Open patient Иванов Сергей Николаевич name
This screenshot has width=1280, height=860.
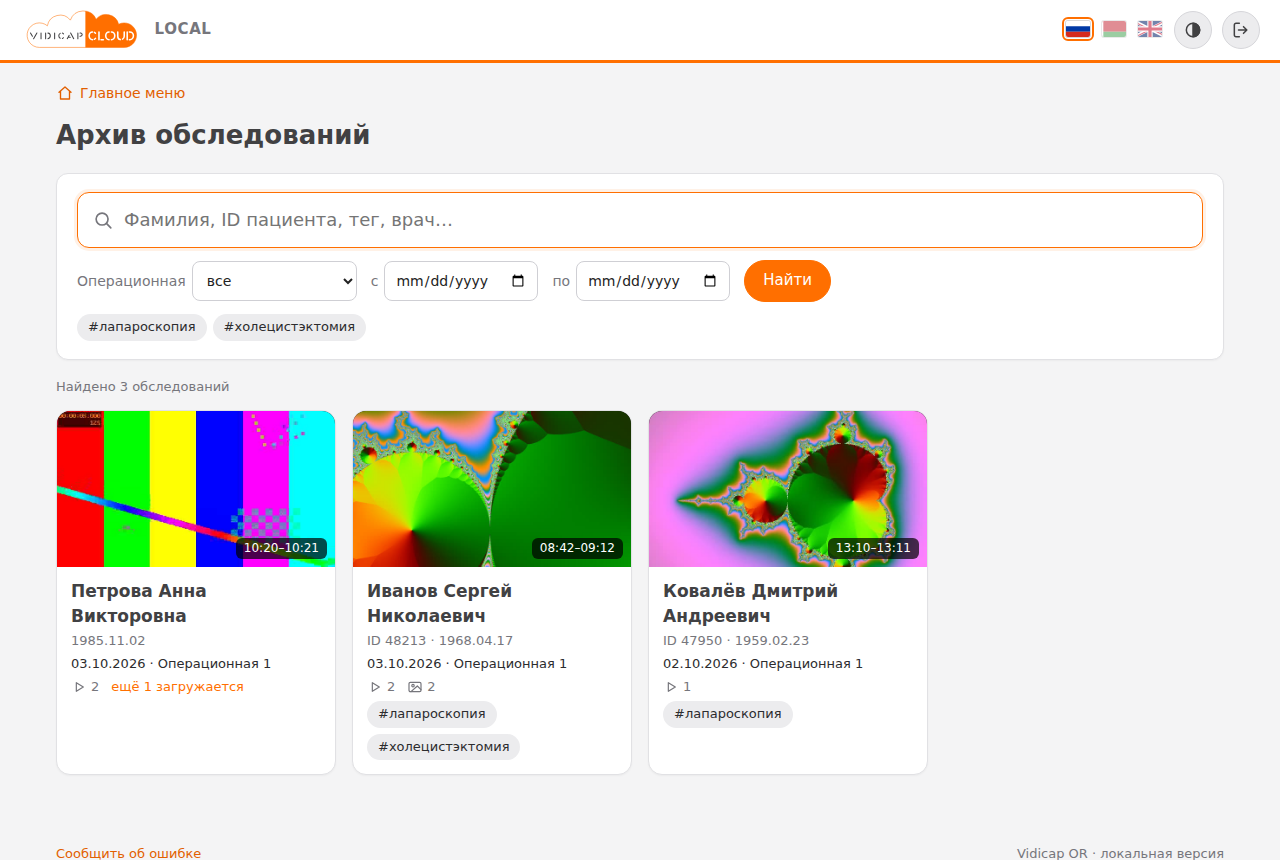pyautogui.click(x=439, y=603)
